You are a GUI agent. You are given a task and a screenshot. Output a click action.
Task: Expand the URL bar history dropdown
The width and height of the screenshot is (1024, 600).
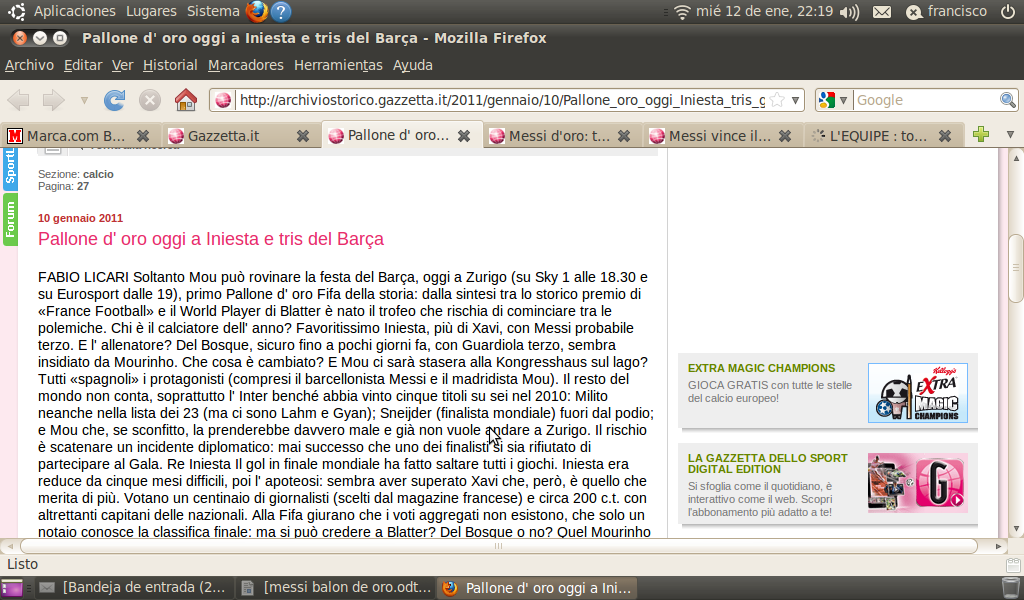point(796,100)
